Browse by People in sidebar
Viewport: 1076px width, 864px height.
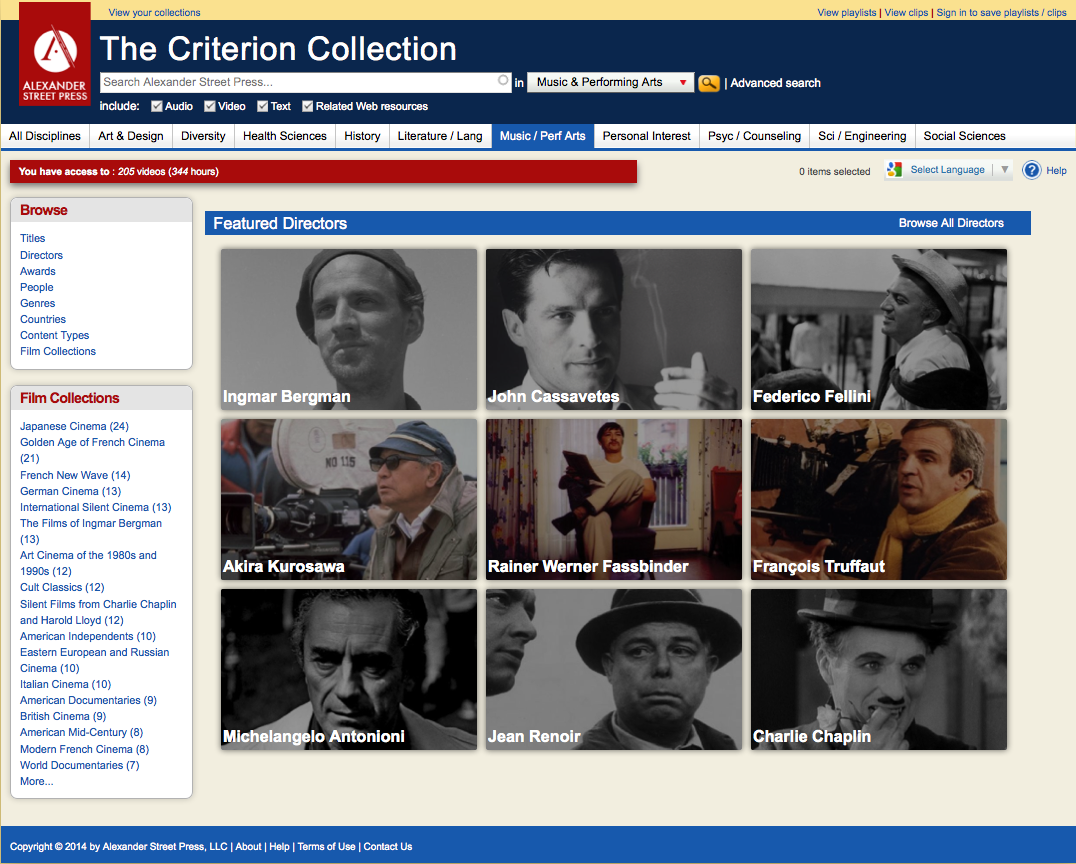[36, 287]
